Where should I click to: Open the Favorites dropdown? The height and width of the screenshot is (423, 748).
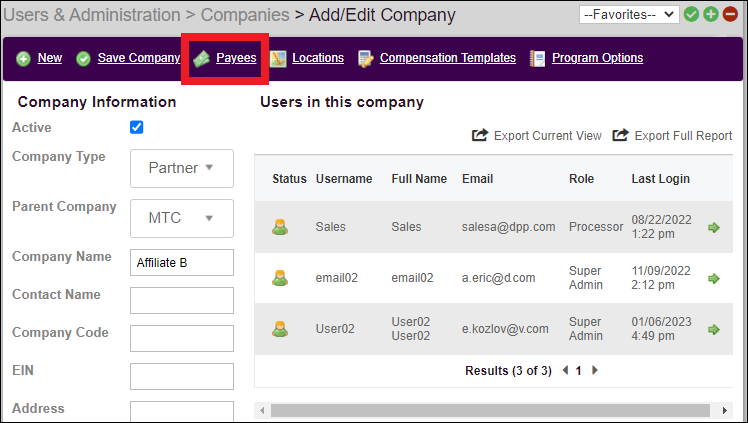(629, 14)
